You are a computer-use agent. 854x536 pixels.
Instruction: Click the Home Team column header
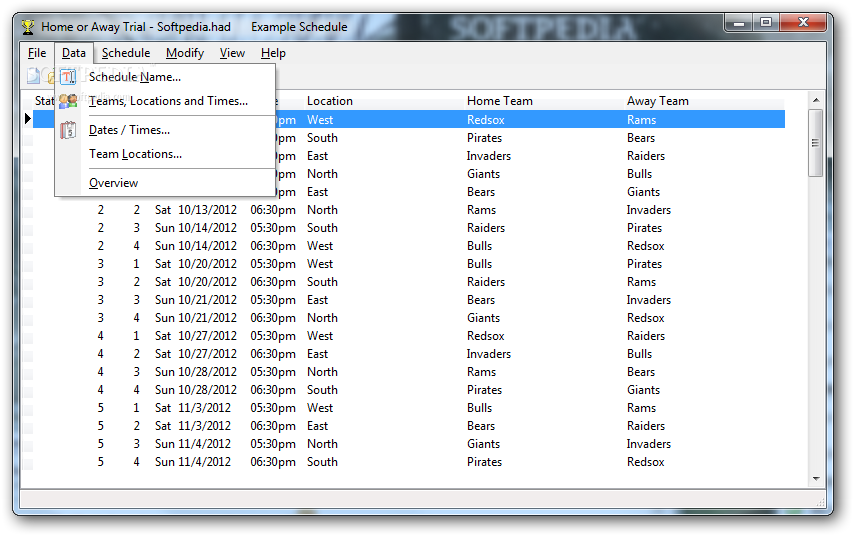[x=499, y=101]
